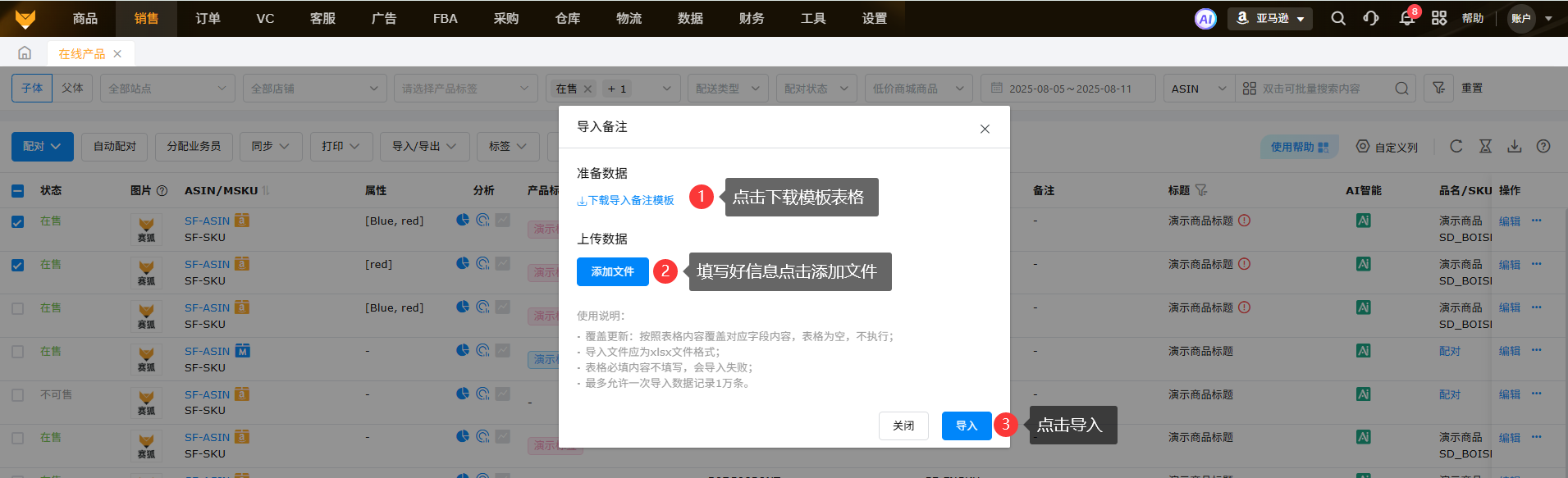
Task: Open the 亚马逊 platform switcher
Action: 1269,18
